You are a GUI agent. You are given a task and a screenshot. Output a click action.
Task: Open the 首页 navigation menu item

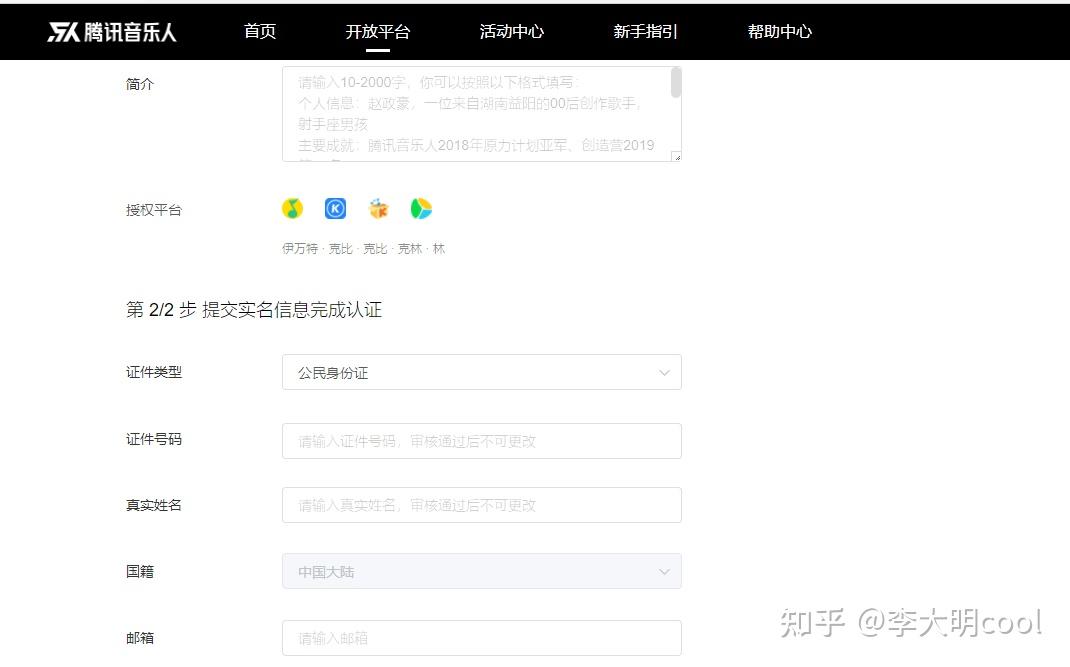[259, 31]
